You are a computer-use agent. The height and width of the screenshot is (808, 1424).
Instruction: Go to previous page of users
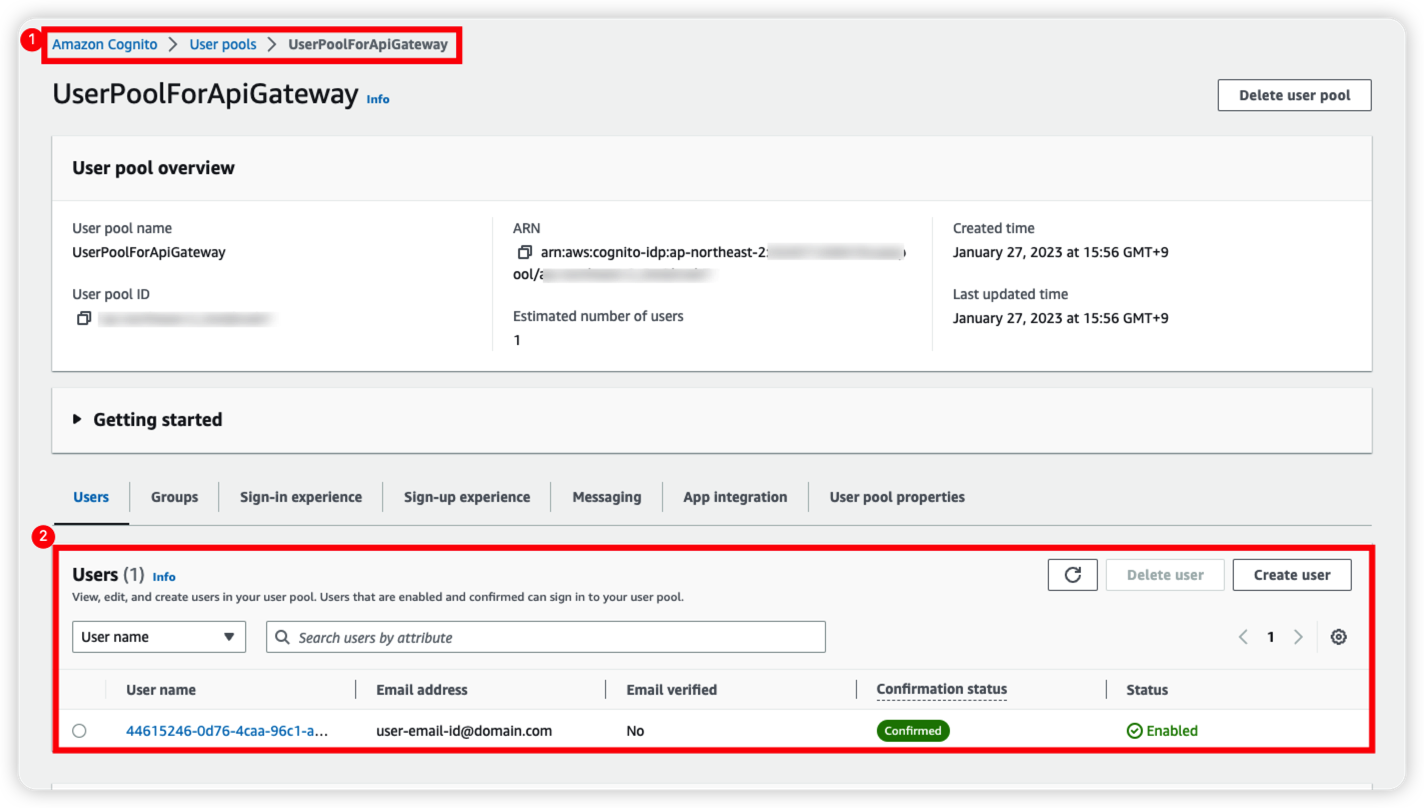point(1243,637)
